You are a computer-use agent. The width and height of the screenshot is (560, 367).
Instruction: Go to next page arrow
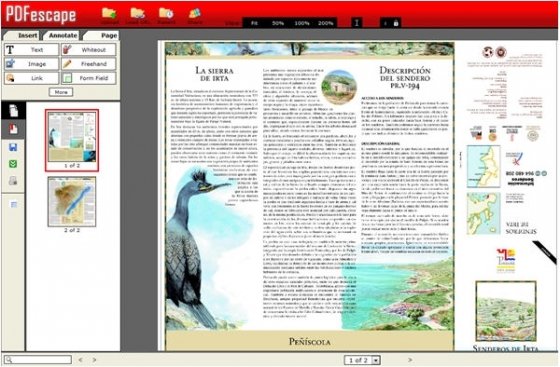(410, 360)
